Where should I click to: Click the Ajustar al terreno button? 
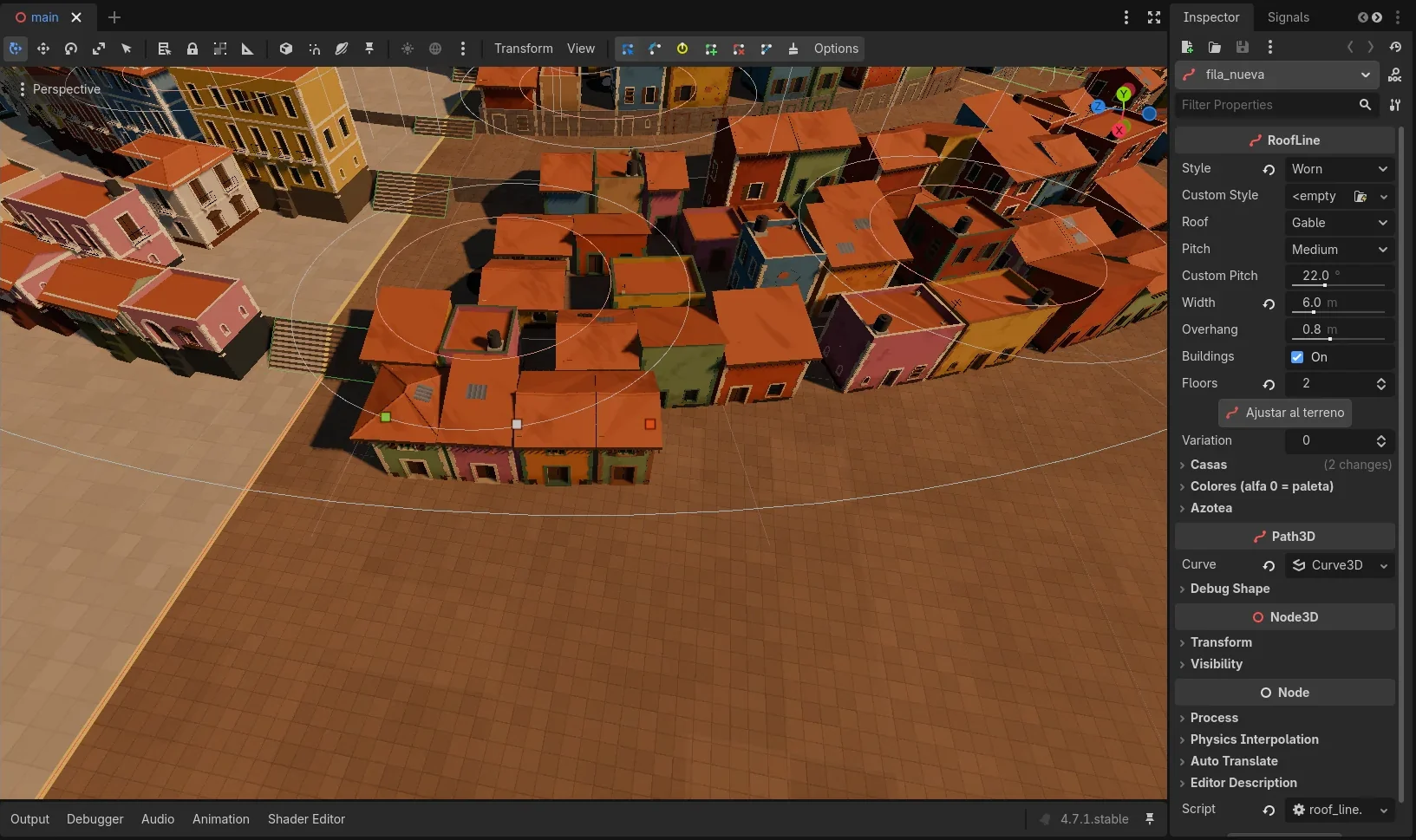[1285, 413]
